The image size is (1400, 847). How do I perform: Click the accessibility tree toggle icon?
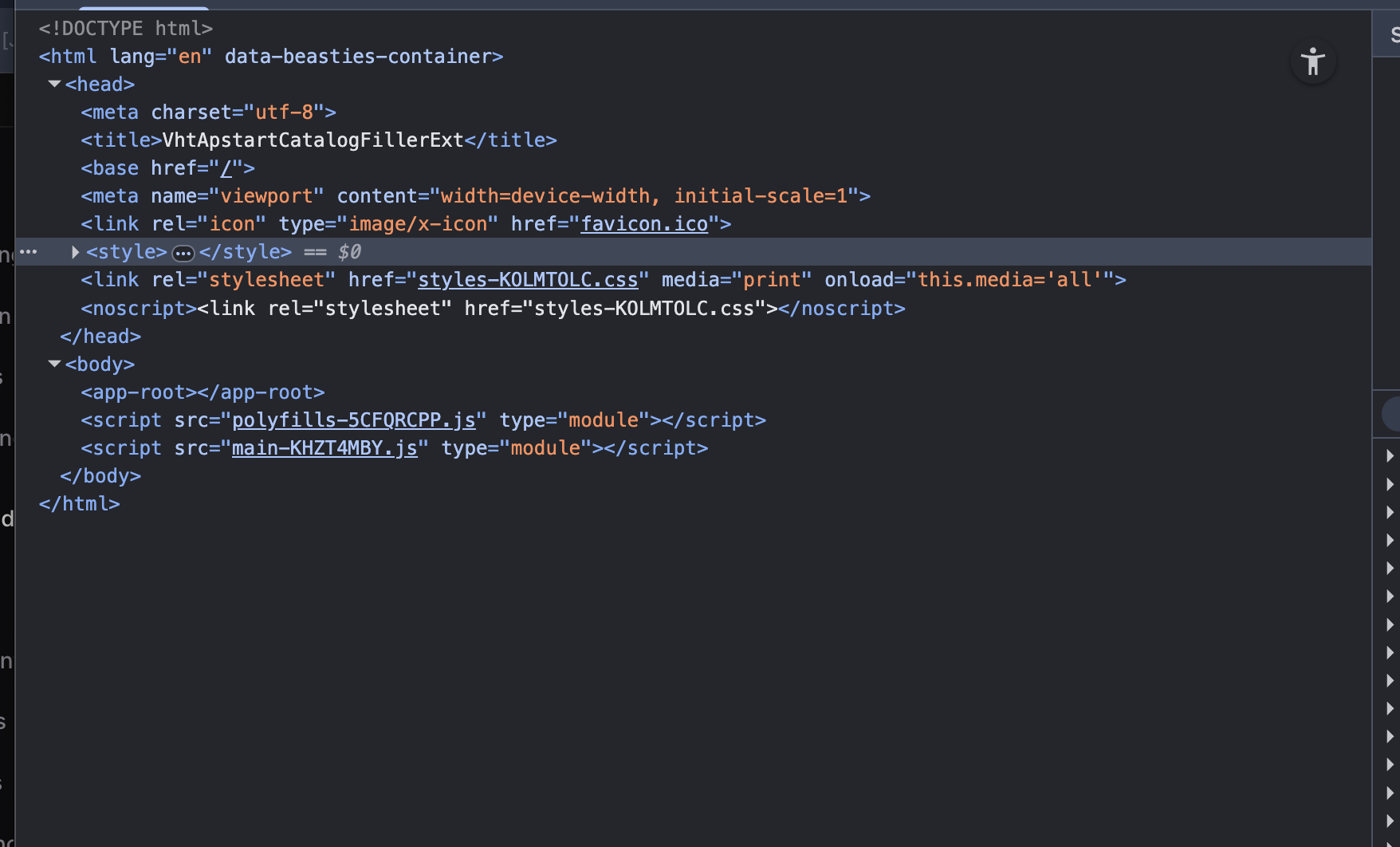click(1312, 61)
